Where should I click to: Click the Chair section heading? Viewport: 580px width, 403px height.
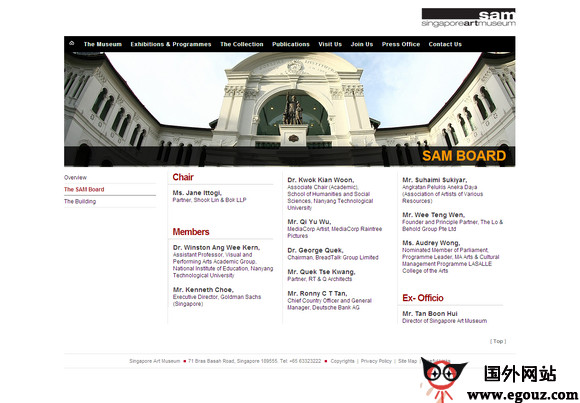tap(183, 177)
